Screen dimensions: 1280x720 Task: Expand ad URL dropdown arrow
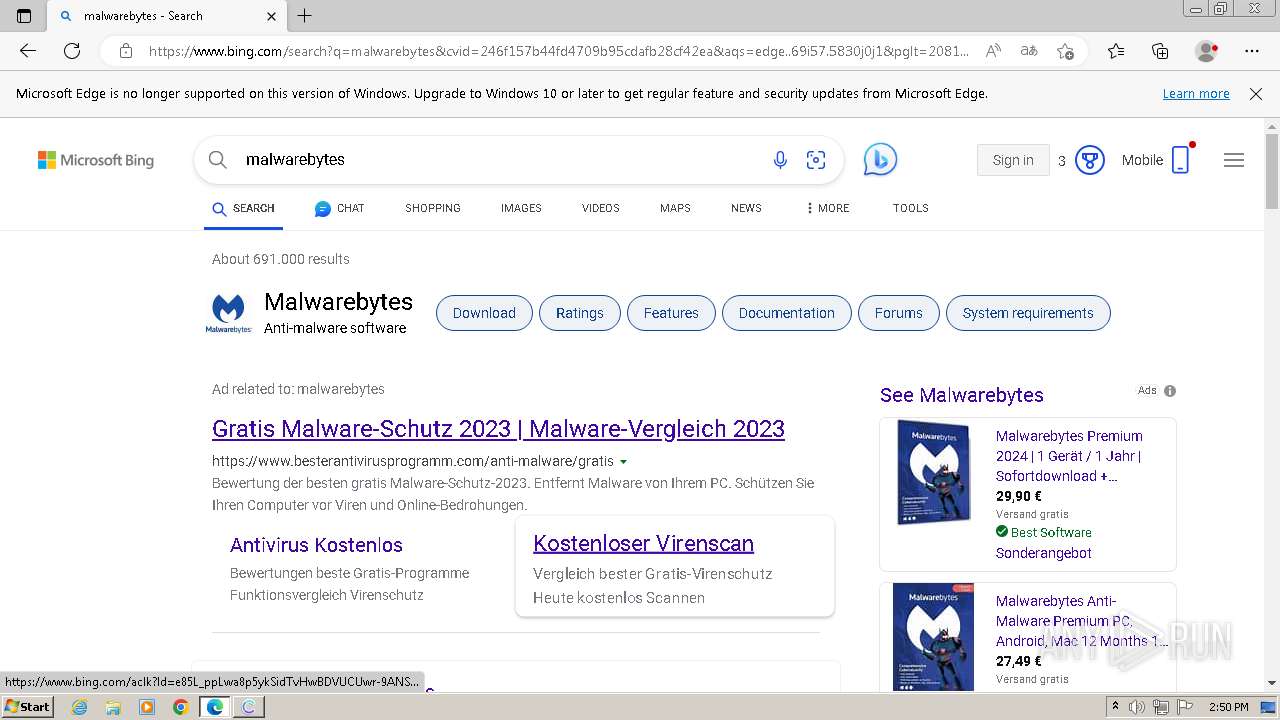tap(623, 462)
